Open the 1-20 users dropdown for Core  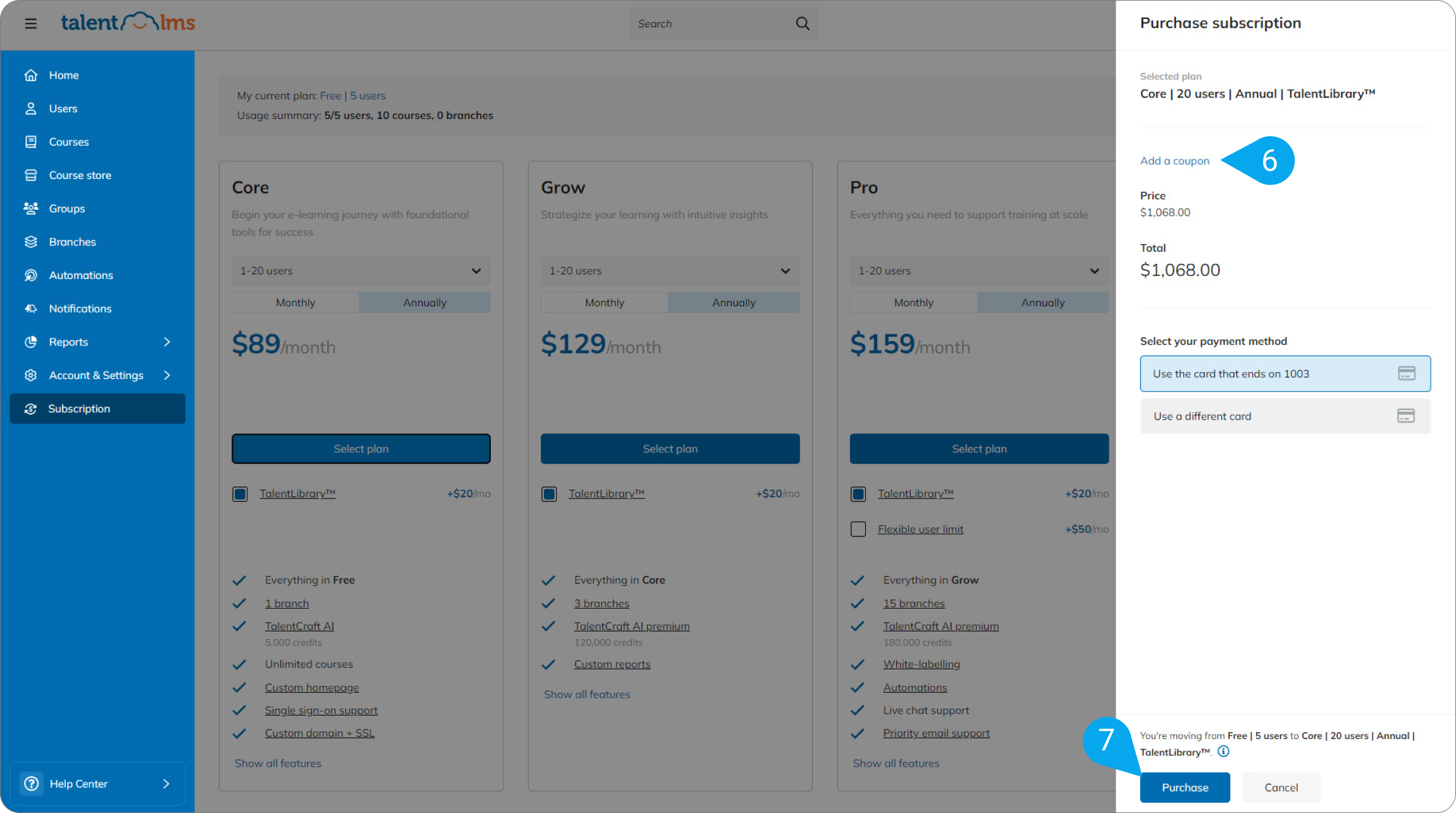(x=361, y=270)
